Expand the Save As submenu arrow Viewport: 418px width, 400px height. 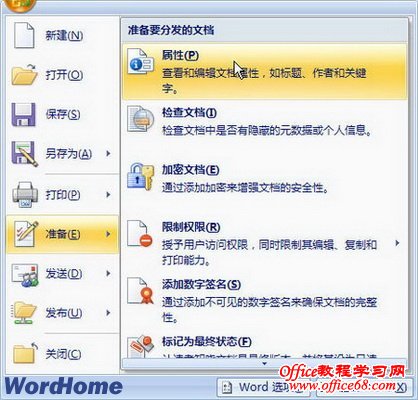click(x=108, y=154)
